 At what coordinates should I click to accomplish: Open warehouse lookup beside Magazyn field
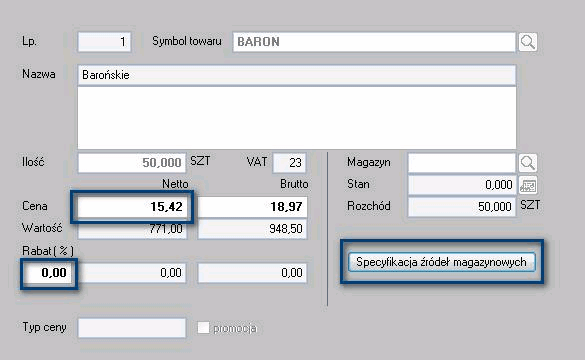(x=528, y=163)
